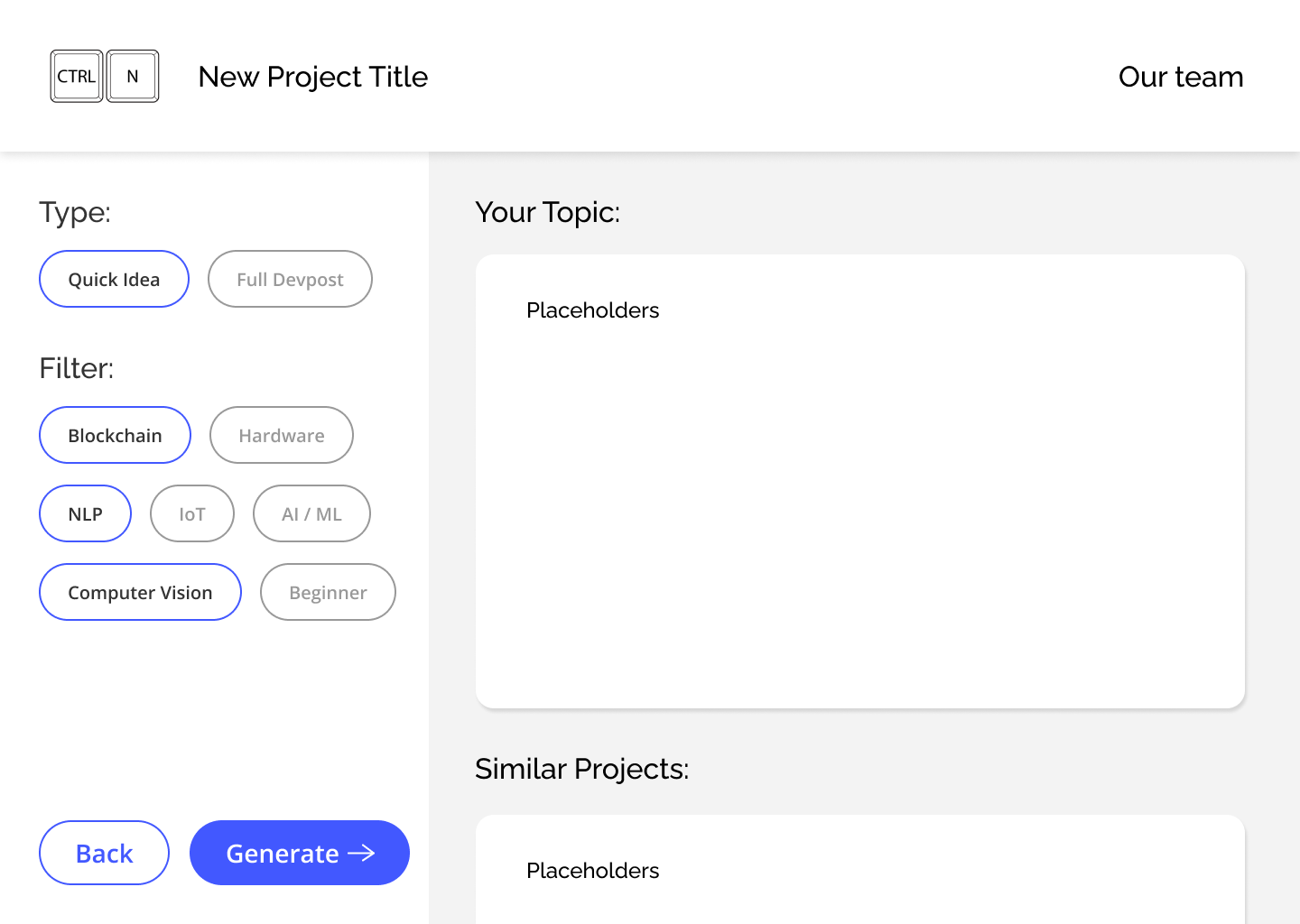Select the Full Devpost type
Image resolution: width=1300 pixels, height=924 pixels.
(x=290, y=280)
